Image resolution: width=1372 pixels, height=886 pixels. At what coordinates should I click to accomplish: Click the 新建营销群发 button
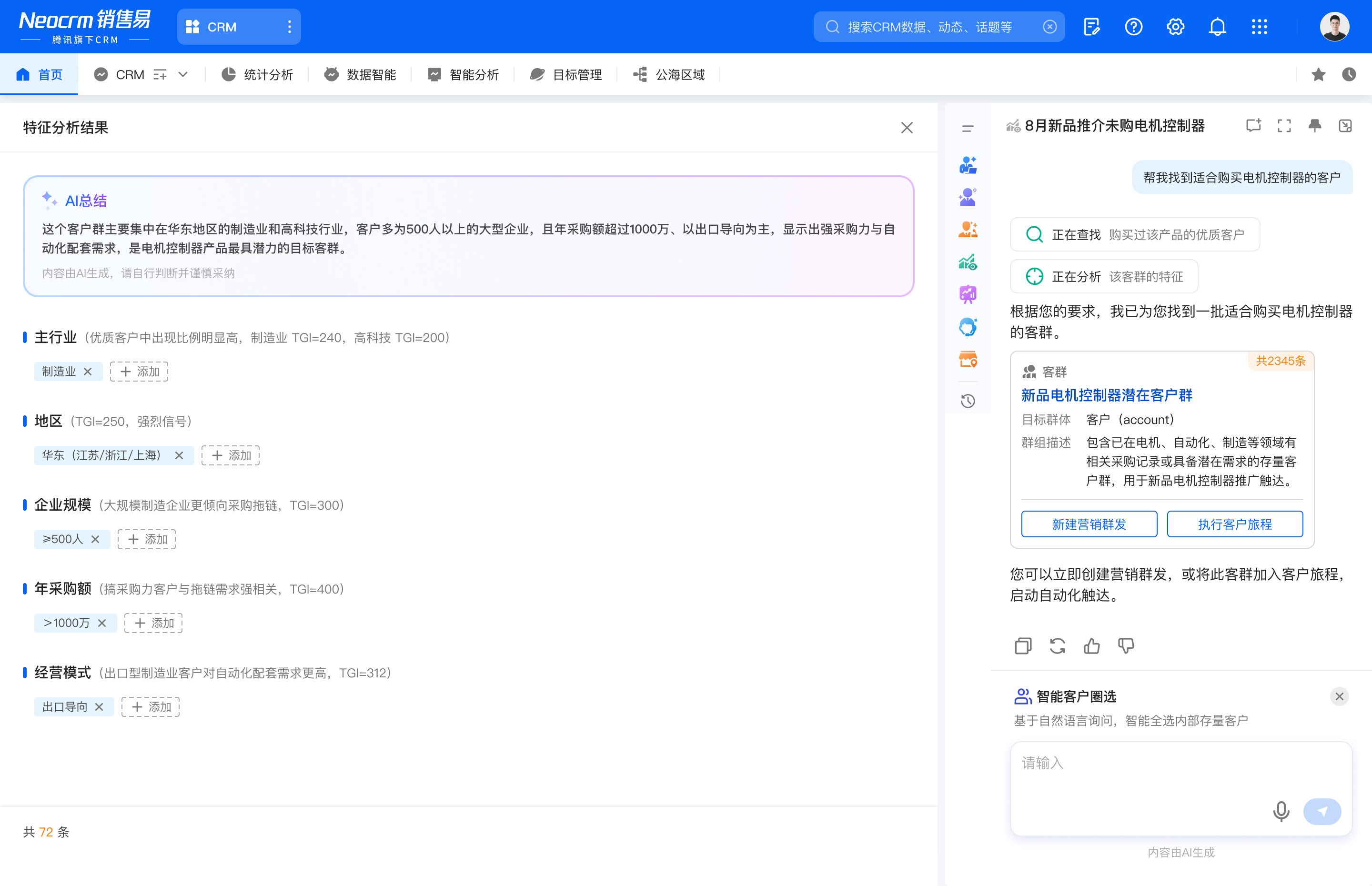1089,524
